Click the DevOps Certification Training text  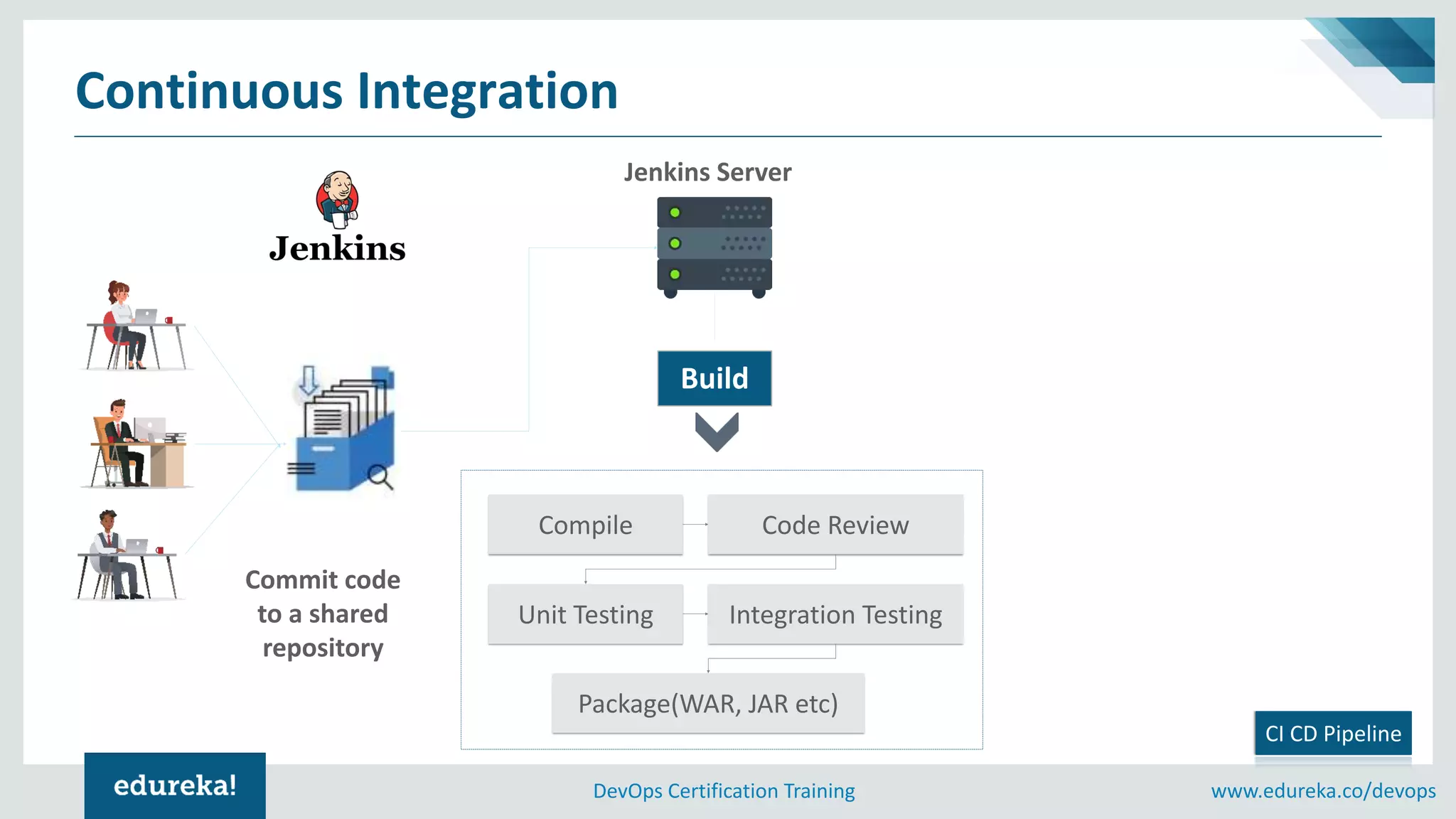click(x=724, y=791)
